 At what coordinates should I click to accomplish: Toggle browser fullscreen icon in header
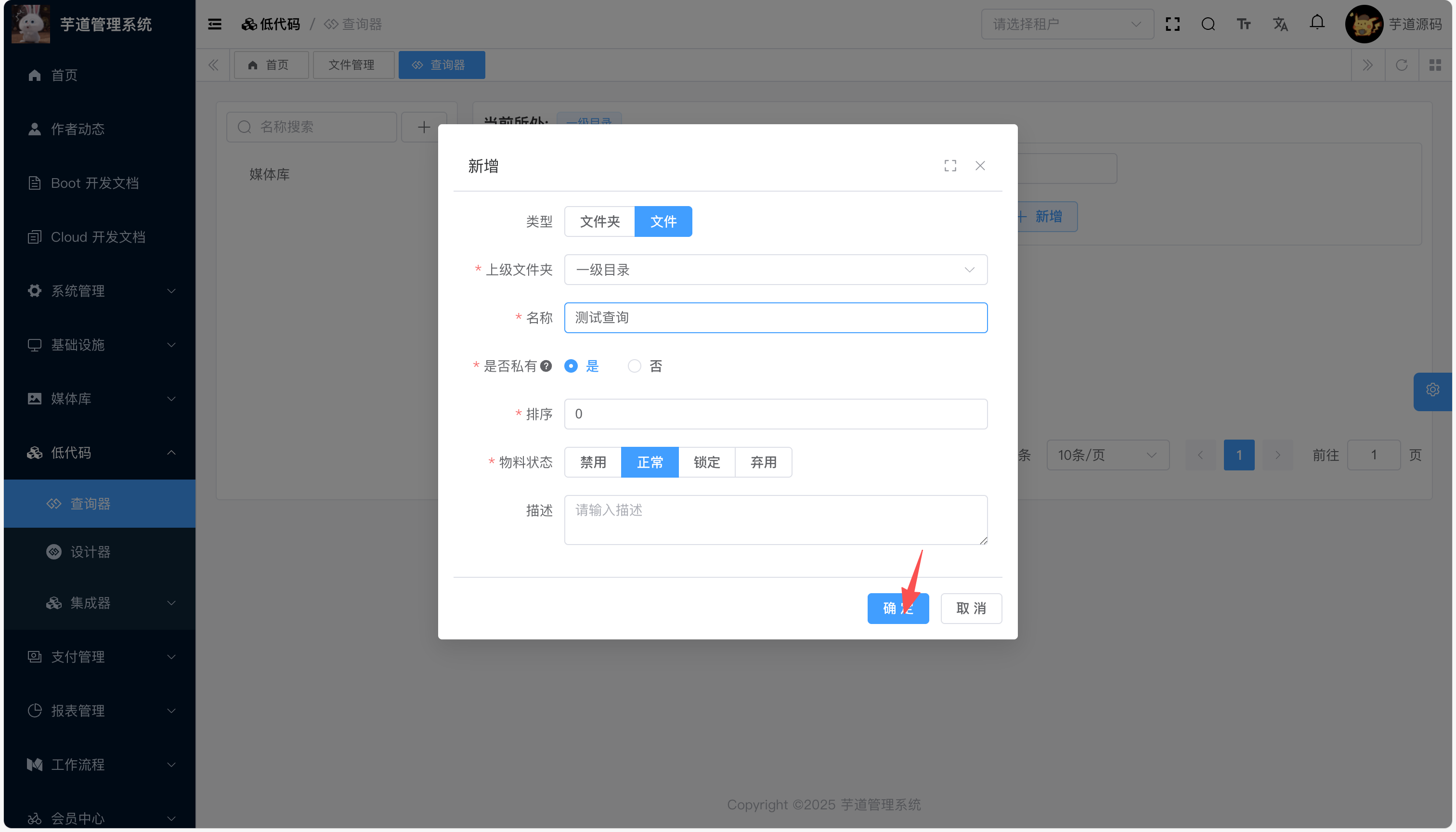point(1172,24)
